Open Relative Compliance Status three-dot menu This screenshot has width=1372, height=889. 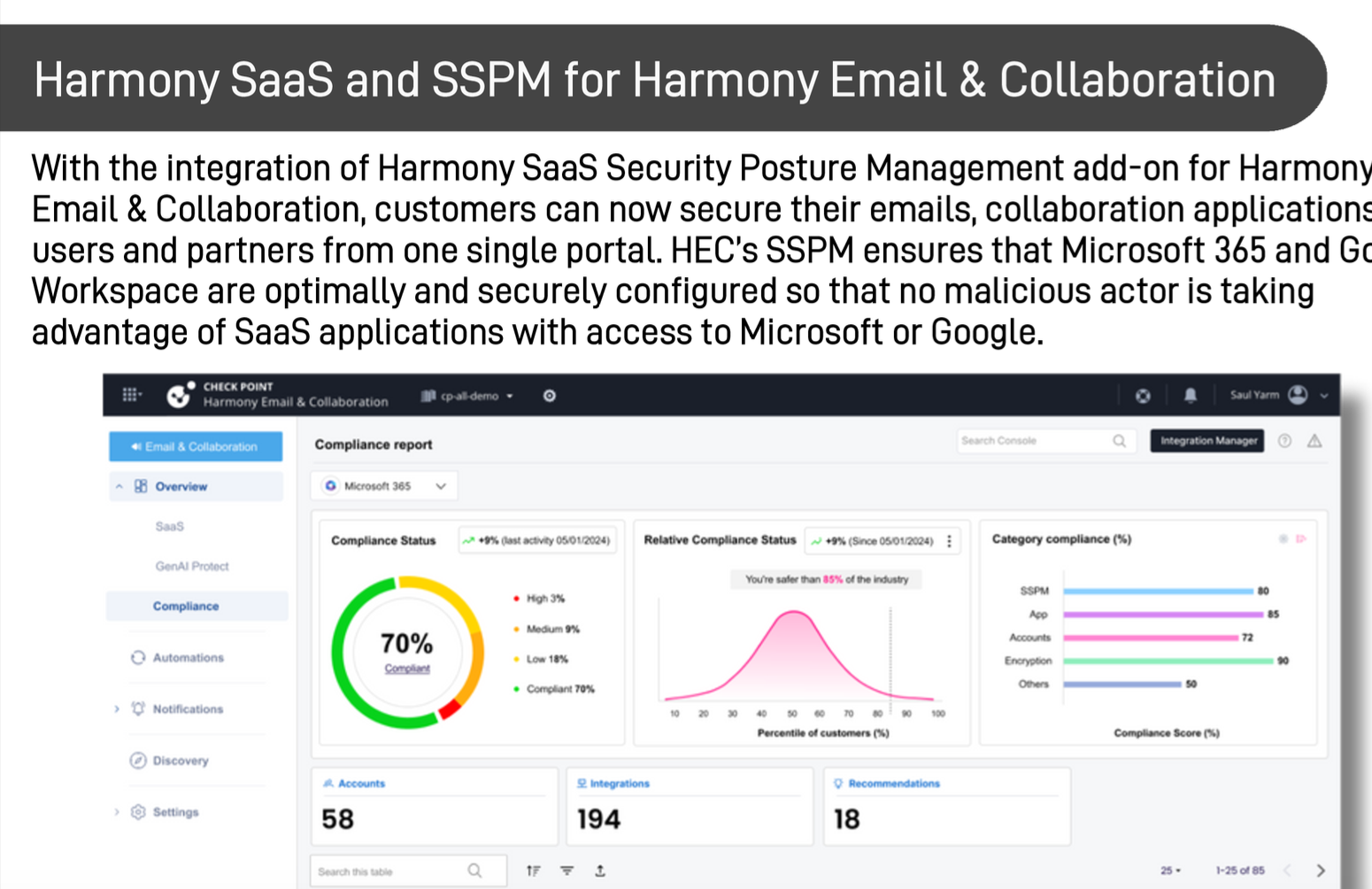coord(950,540)
